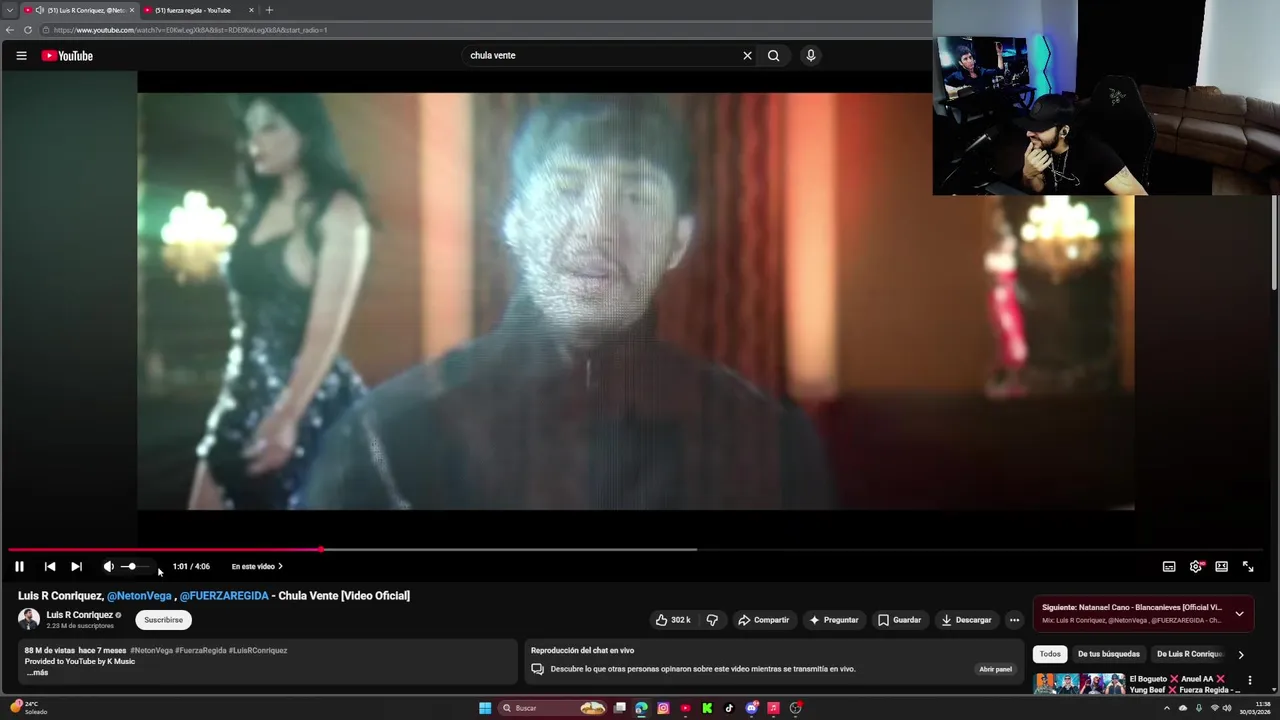The image size is (1280, 720).
Task: Adjust the volume slider
Action: tap(134, 567)
